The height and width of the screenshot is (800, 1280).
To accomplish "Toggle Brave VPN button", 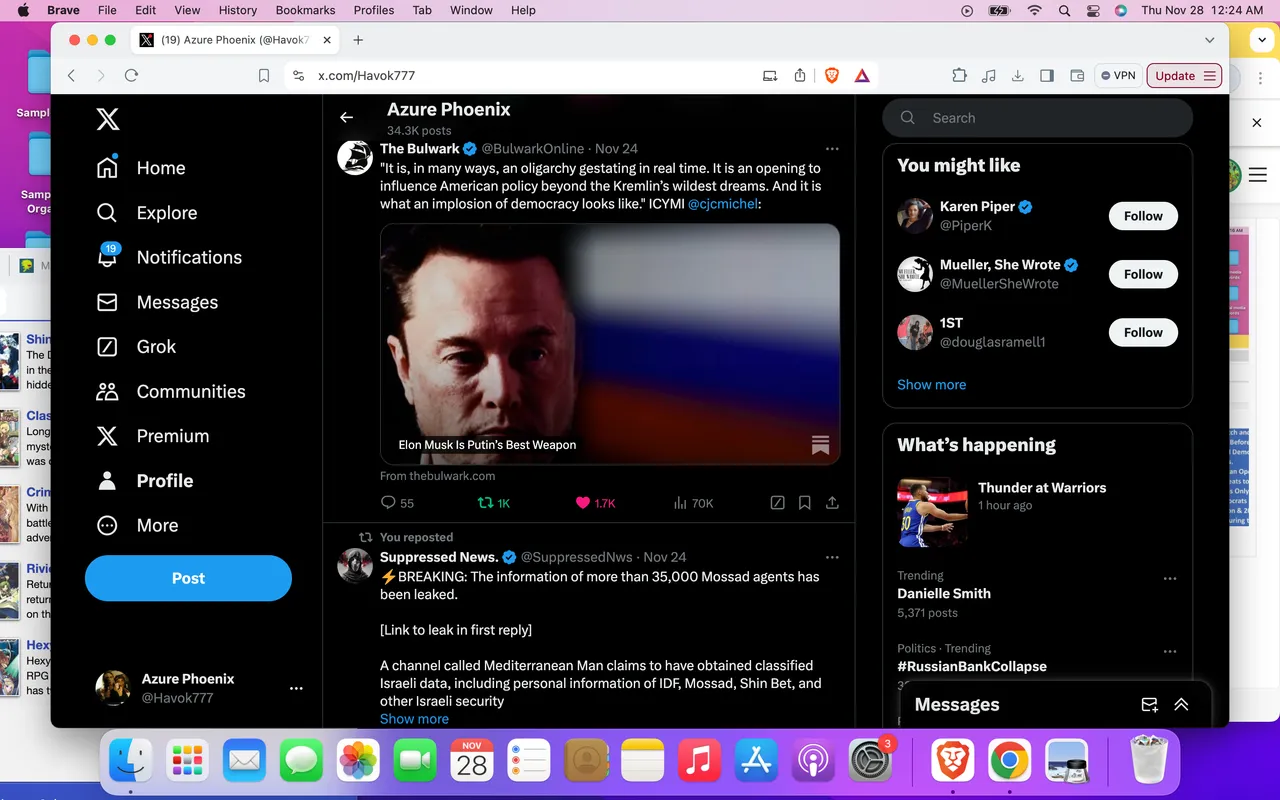I will tap(1117, 76).
